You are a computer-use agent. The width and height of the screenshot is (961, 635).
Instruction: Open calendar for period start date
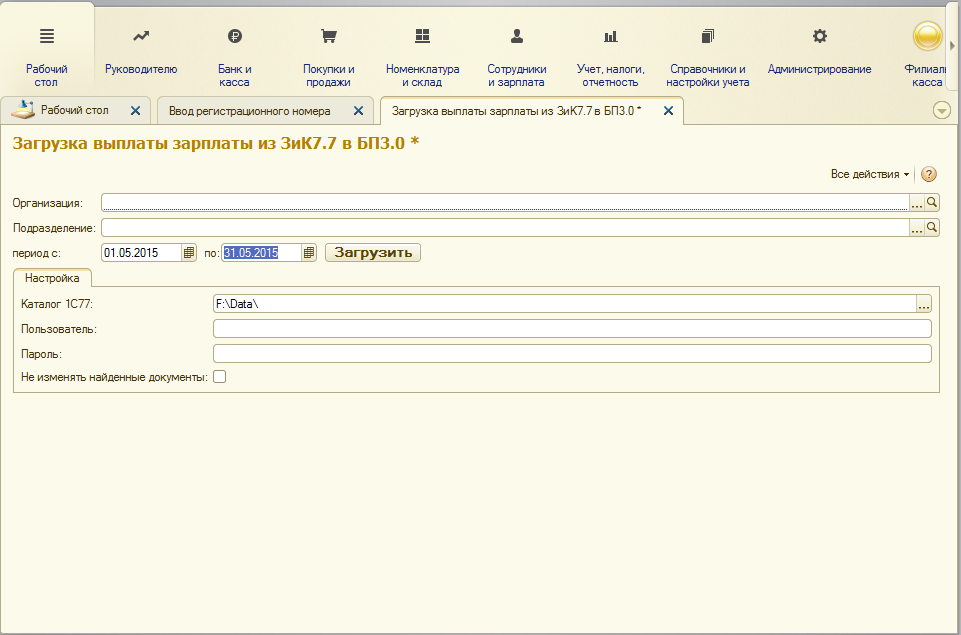pos(189,253)
